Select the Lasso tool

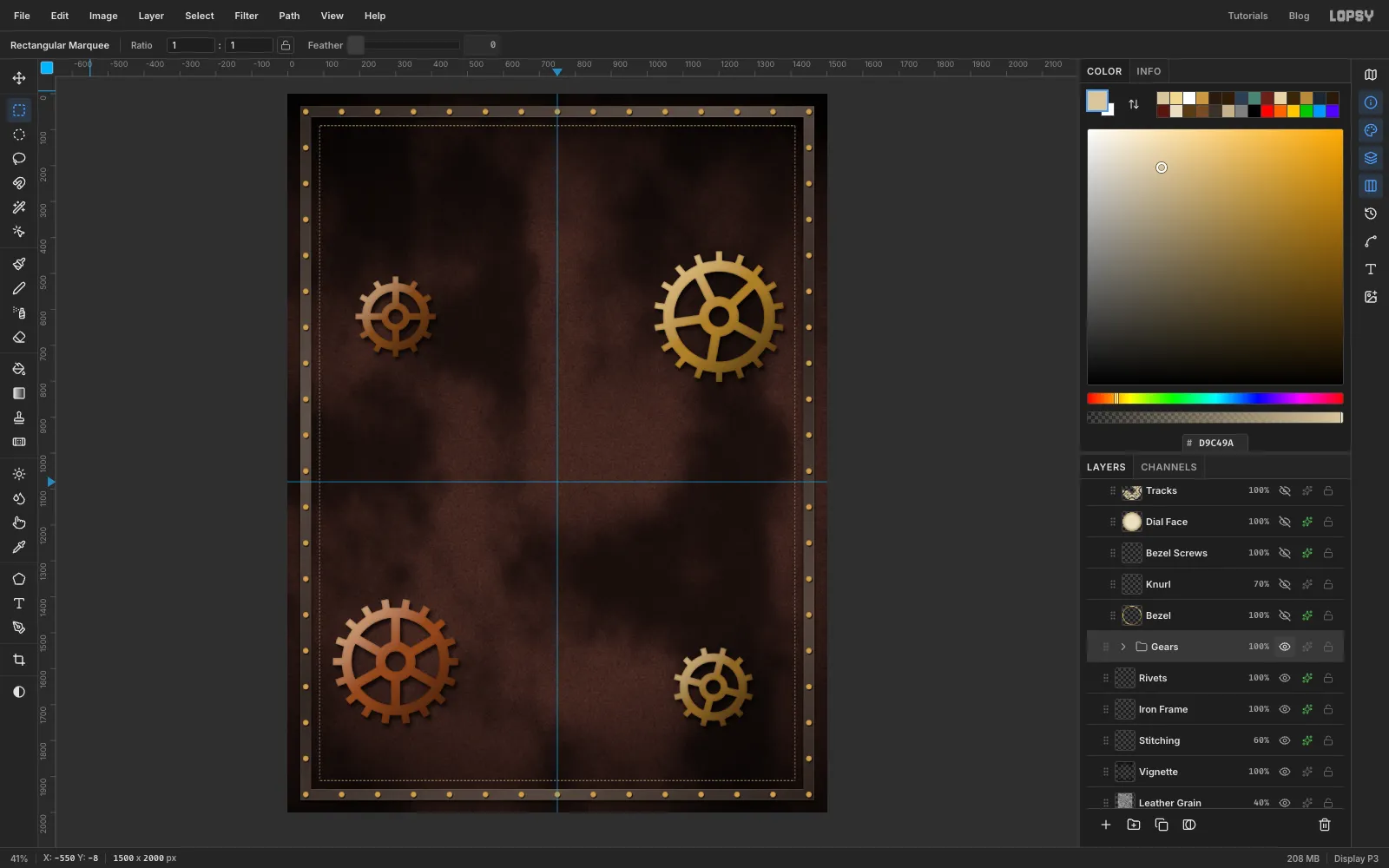(19, 159)
